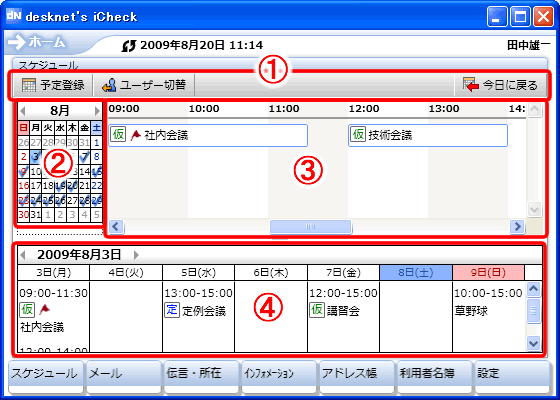Click the timeline horizontal scrollbar thumb
The height and width of the screenshot is (400, 560).
(x=311, y=226)
